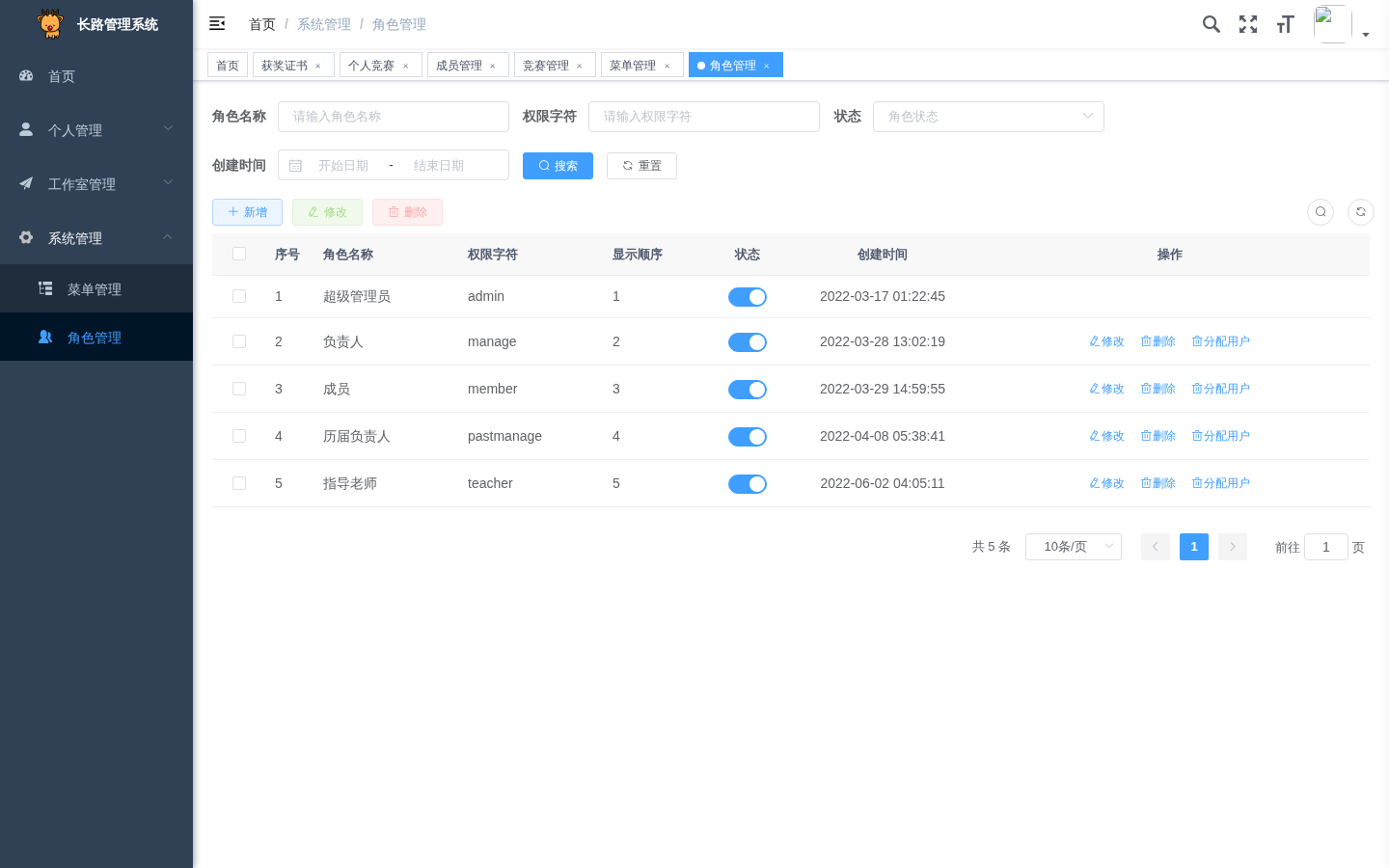The width and height of the screenshot is (1389, 868).
Task: Select the checkbox for 指导老师 row
Action: (239, 483)
